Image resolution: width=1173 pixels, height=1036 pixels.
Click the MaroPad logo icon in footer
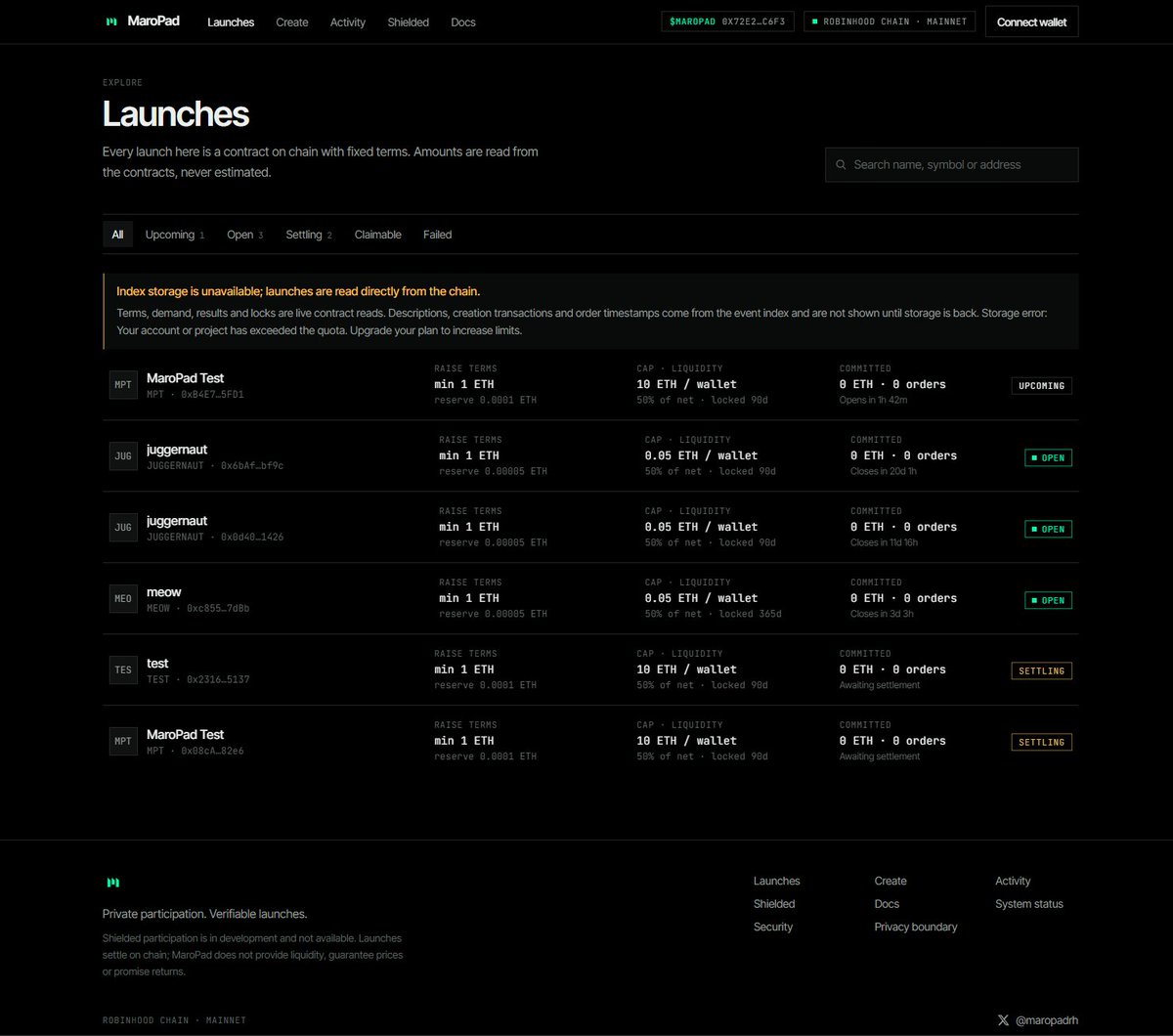[113, 883]
